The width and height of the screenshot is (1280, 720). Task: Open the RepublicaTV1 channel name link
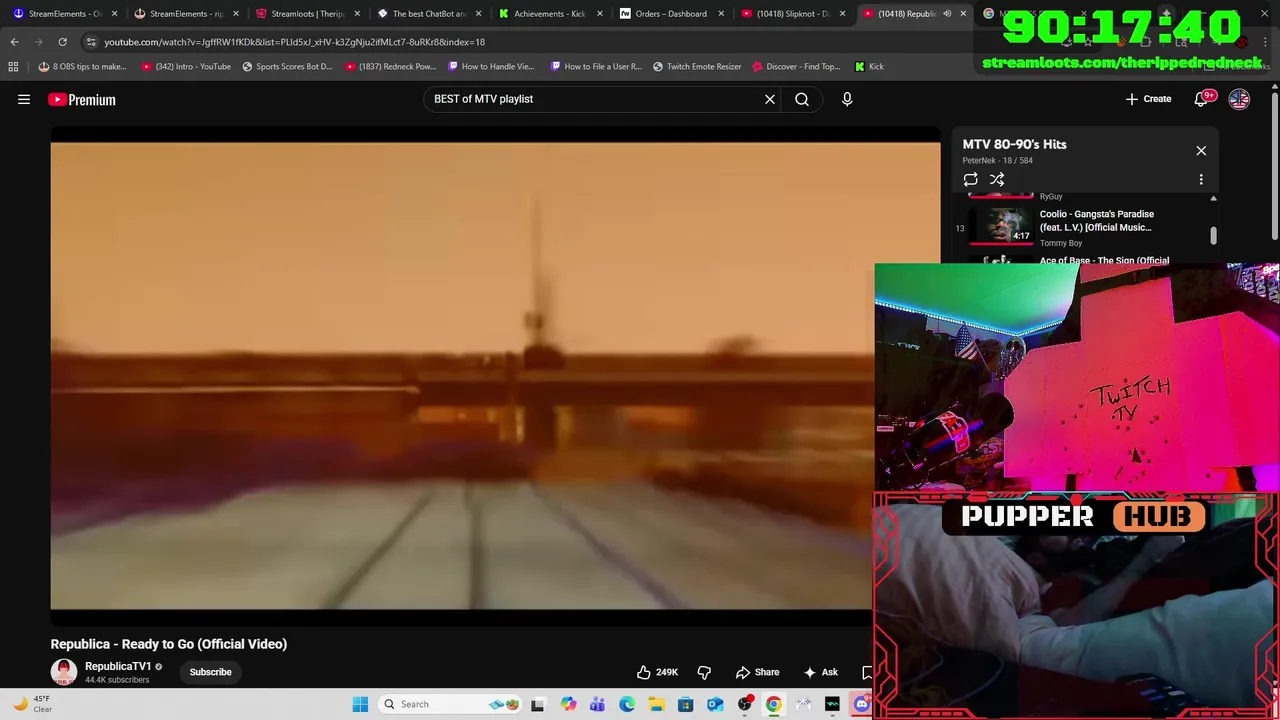(118, 666)
